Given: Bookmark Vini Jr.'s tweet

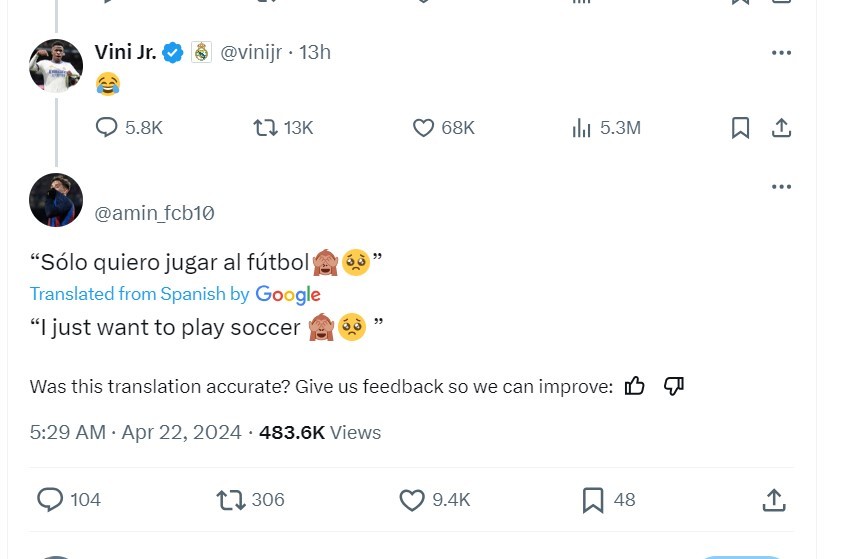Looking at the screenshot, I should coord(740,128).
